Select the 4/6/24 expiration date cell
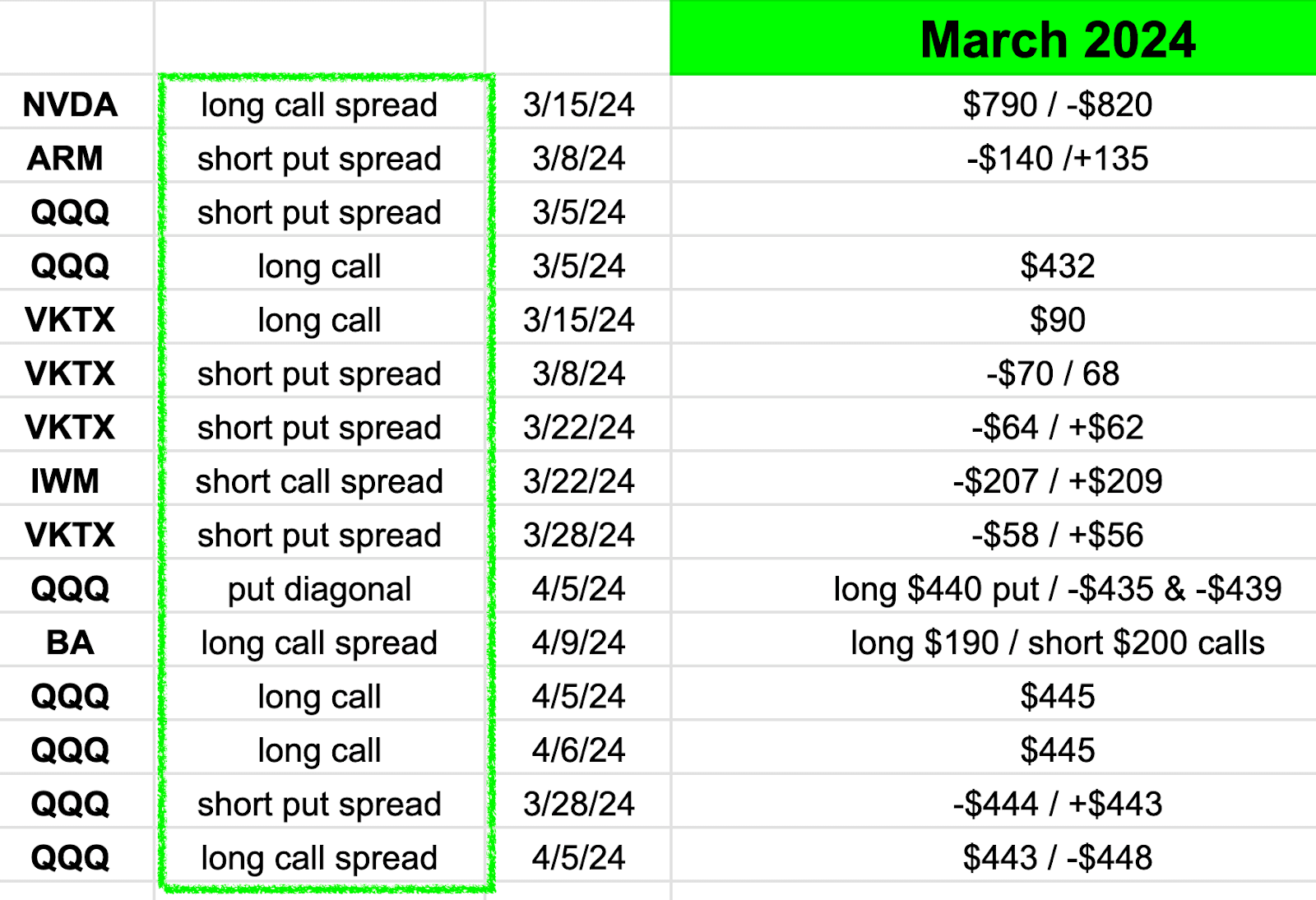 pos(578,748)
